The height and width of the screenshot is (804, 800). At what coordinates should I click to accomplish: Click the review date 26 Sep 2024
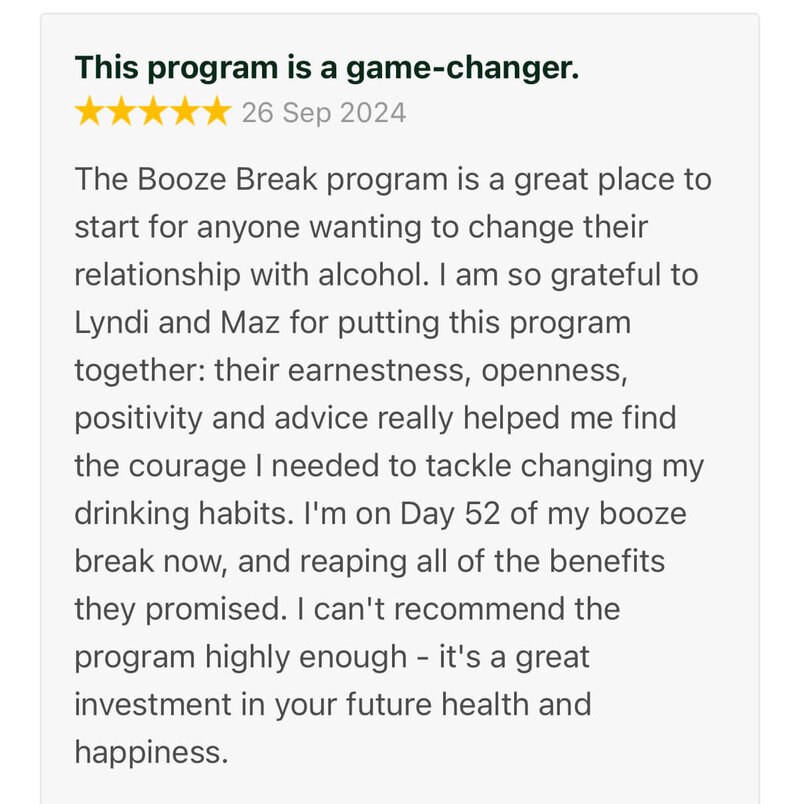[324, 113]
